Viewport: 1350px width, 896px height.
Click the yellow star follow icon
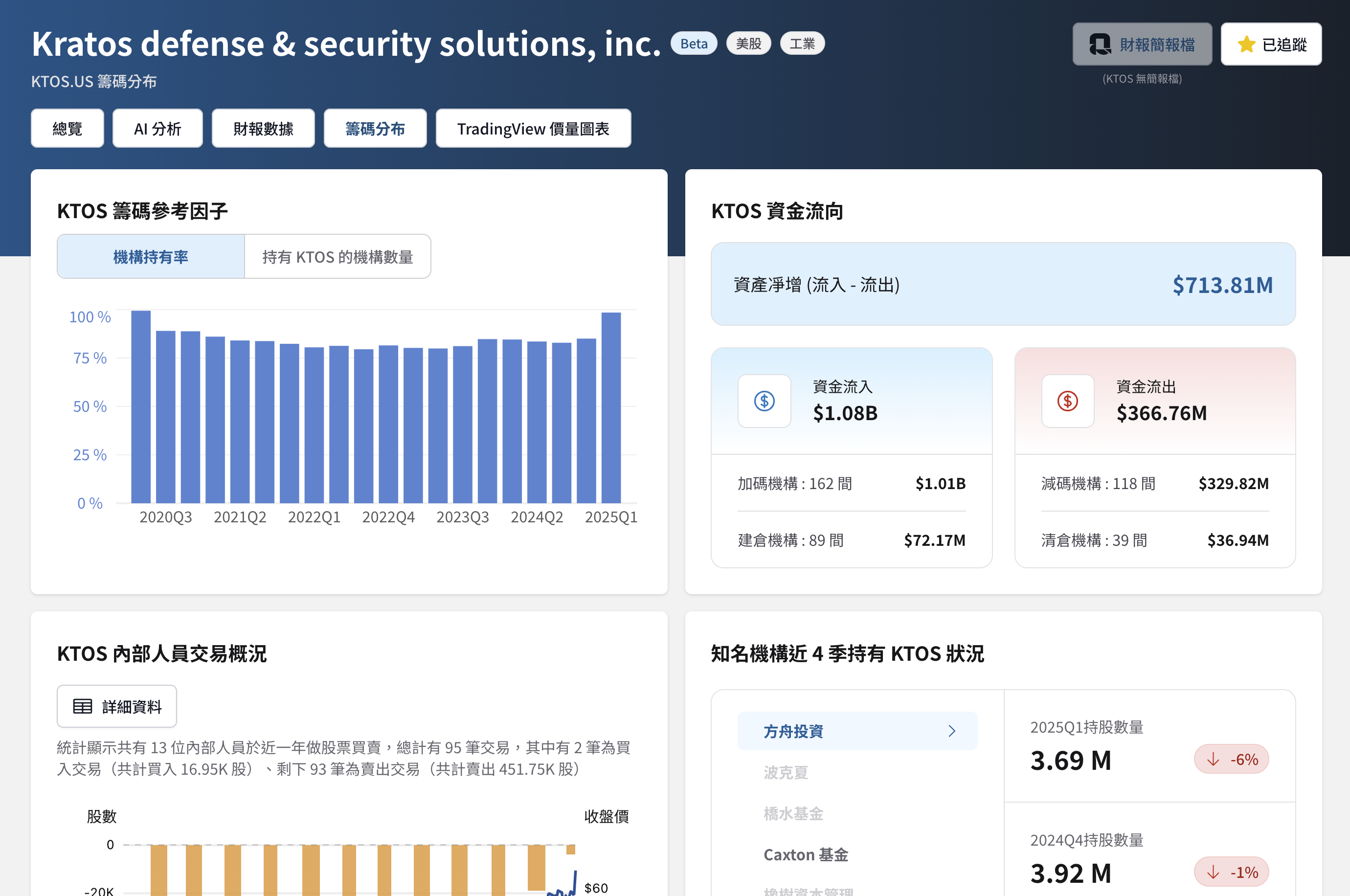coord(1247,44)
